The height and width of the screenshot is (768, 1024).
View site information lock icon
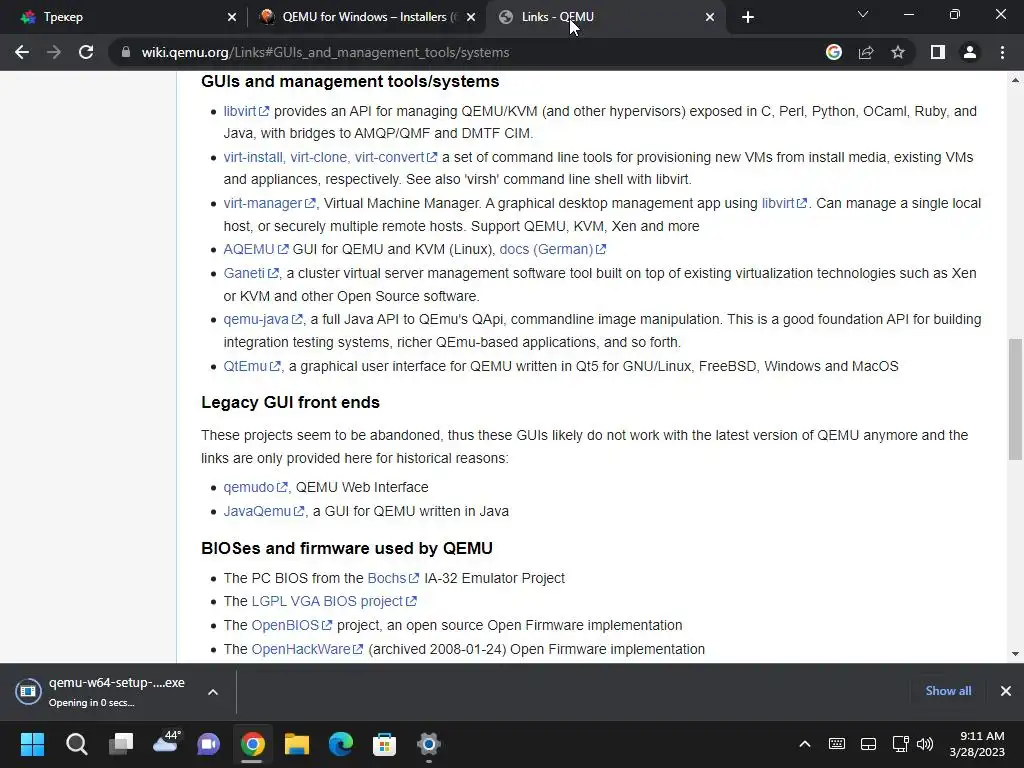click(125, 52)
